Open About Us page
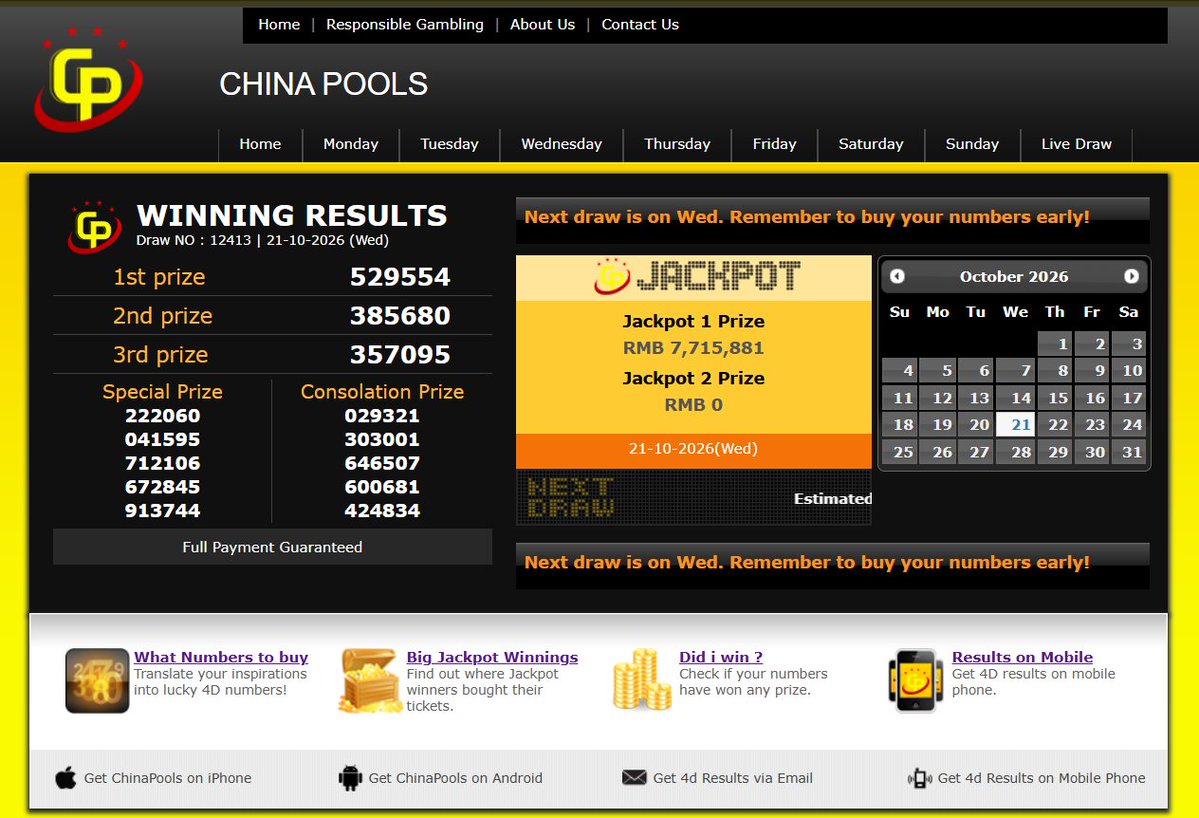The height and width of the screenshot is (818, 1199). tap(542, 24)
